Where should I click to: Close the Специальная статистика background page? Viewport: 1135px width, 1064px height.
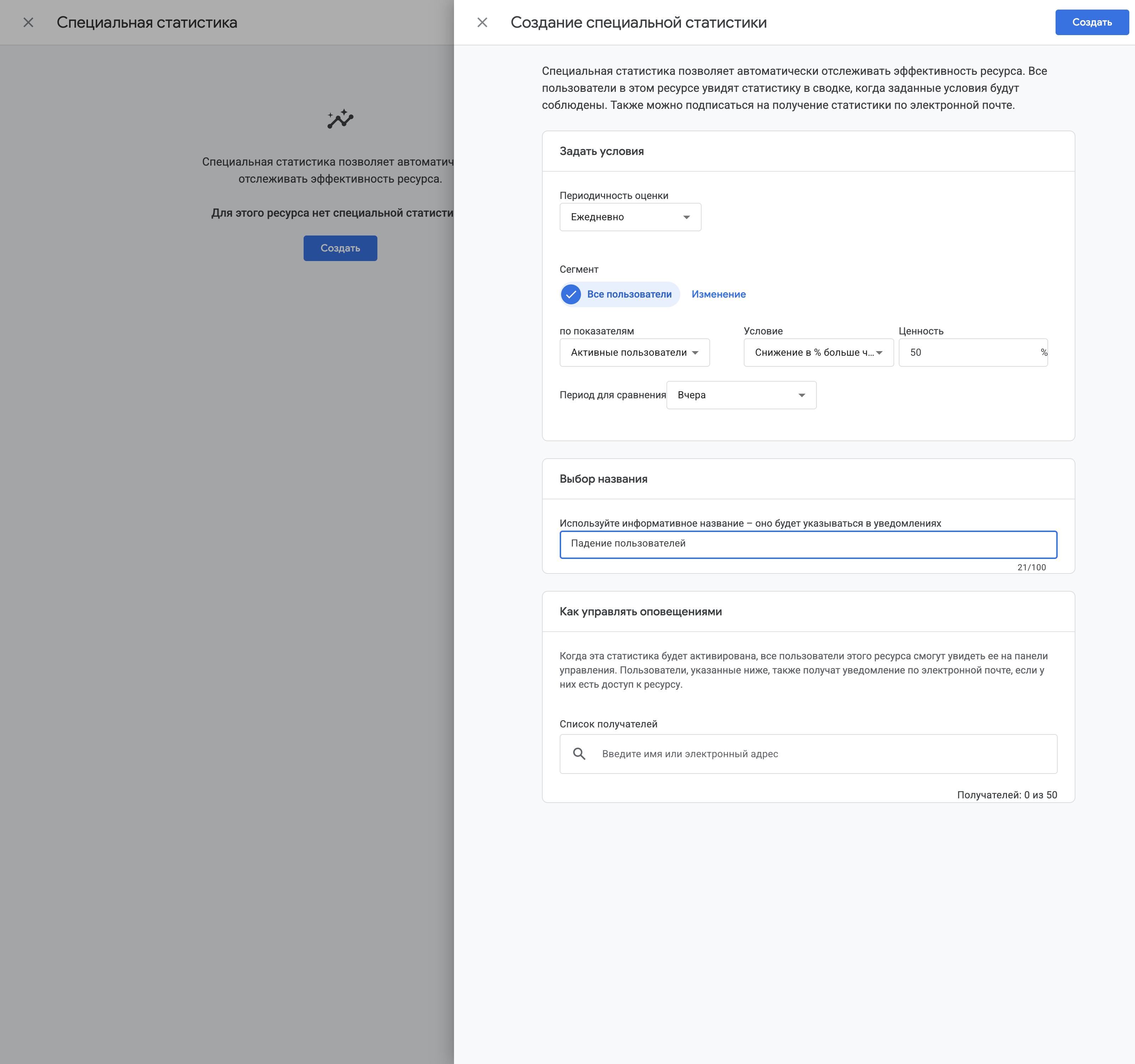click(28, 22)
